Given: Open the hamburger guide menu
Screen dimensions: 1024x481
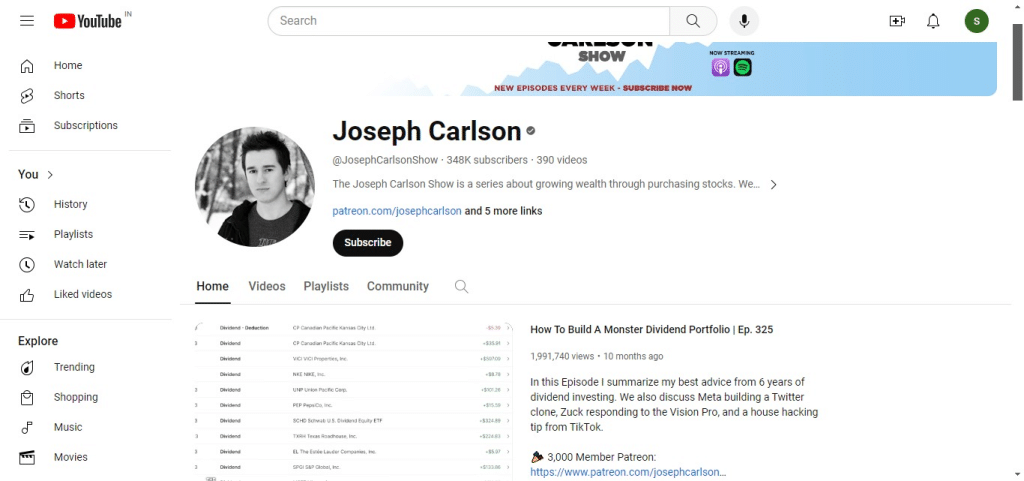Looking at the screenshot, I should point(27,21).
